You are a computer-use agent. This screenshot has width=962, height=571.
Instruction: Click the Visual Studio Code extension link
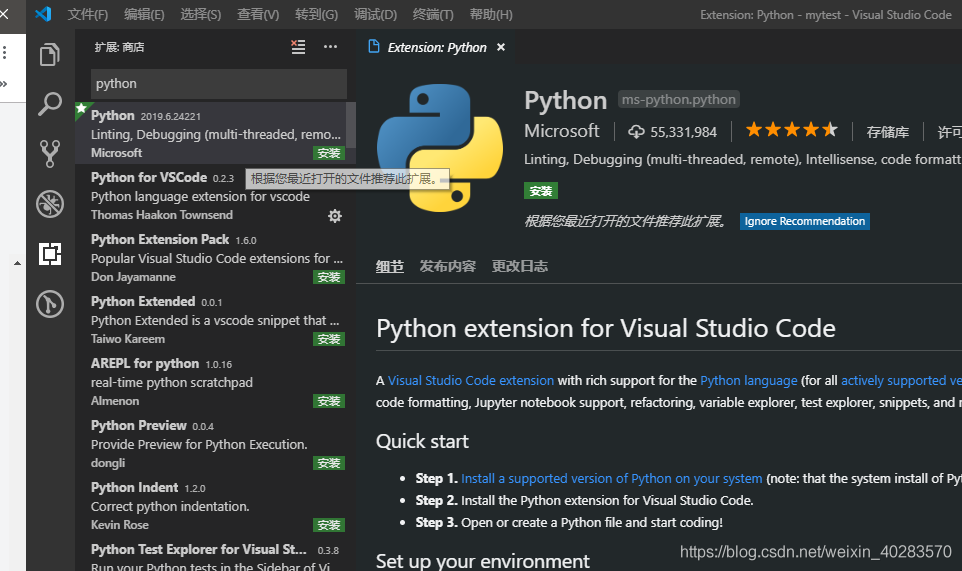point(470,381)
